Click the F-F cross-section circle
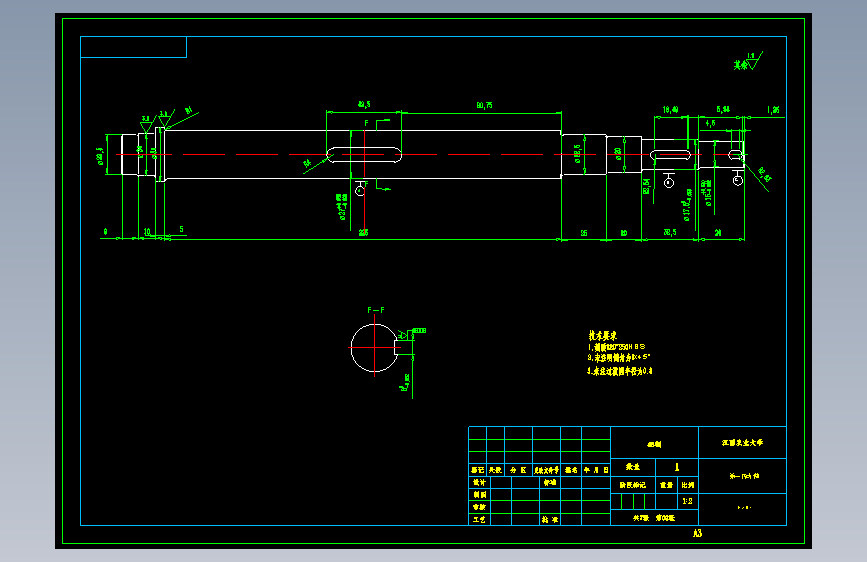This screenshot has height=562, width=867. tap(374, 348)
